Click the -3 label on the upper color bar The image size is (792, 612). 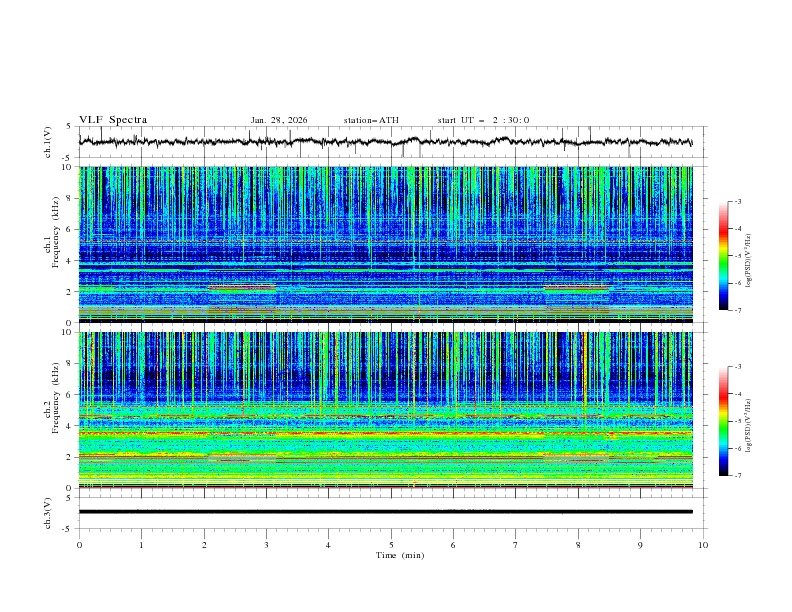click(x=737, y=202)
